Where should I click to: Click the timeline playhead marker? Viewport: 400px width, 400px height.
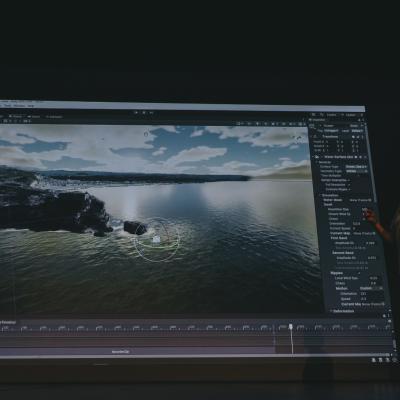click(x=291, y=327)
